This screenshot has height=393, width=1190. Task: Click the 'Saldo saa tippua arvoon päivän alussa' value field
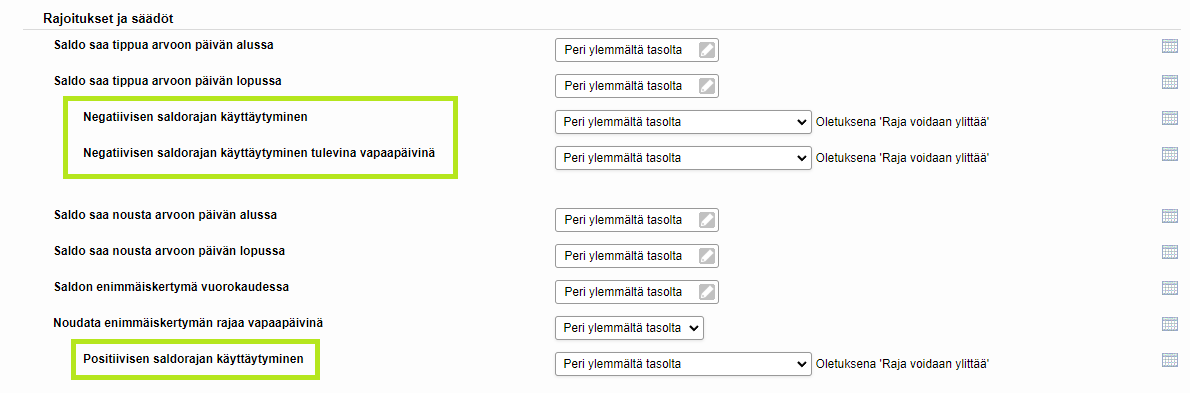coord(637,50)
